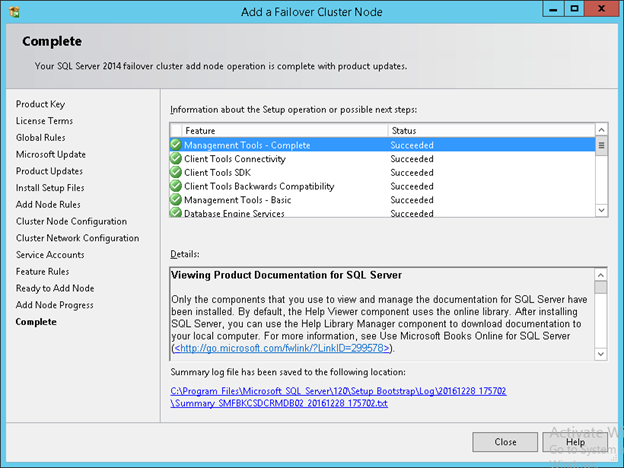Click the success icon next to Client Tools Connectivity
The height and width of the screenshot is (468, 624).
pyautogui.click(x=176, y=159)
